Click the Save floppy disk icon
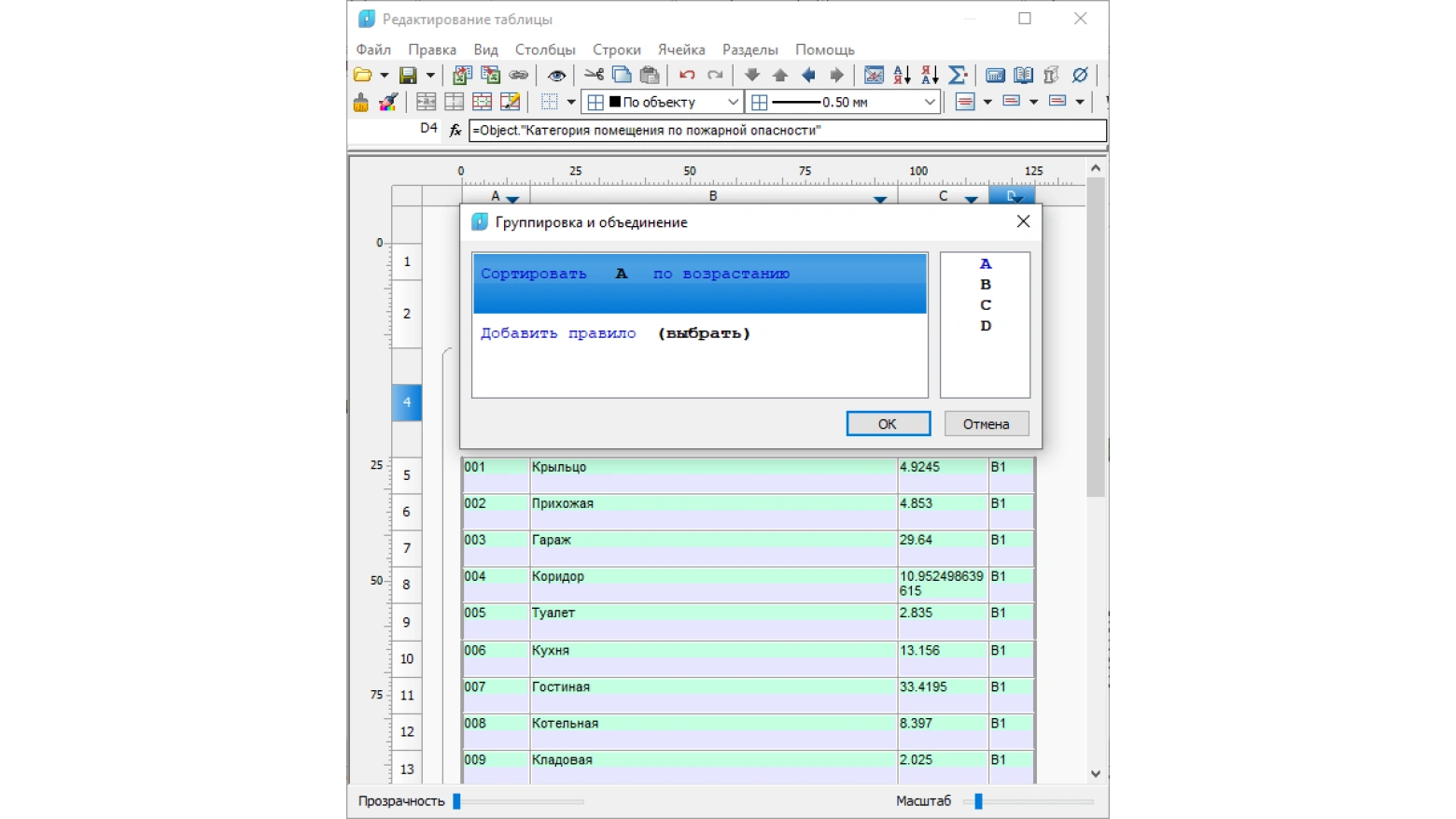The image size is (1456, 819). [x=408, y=76]
